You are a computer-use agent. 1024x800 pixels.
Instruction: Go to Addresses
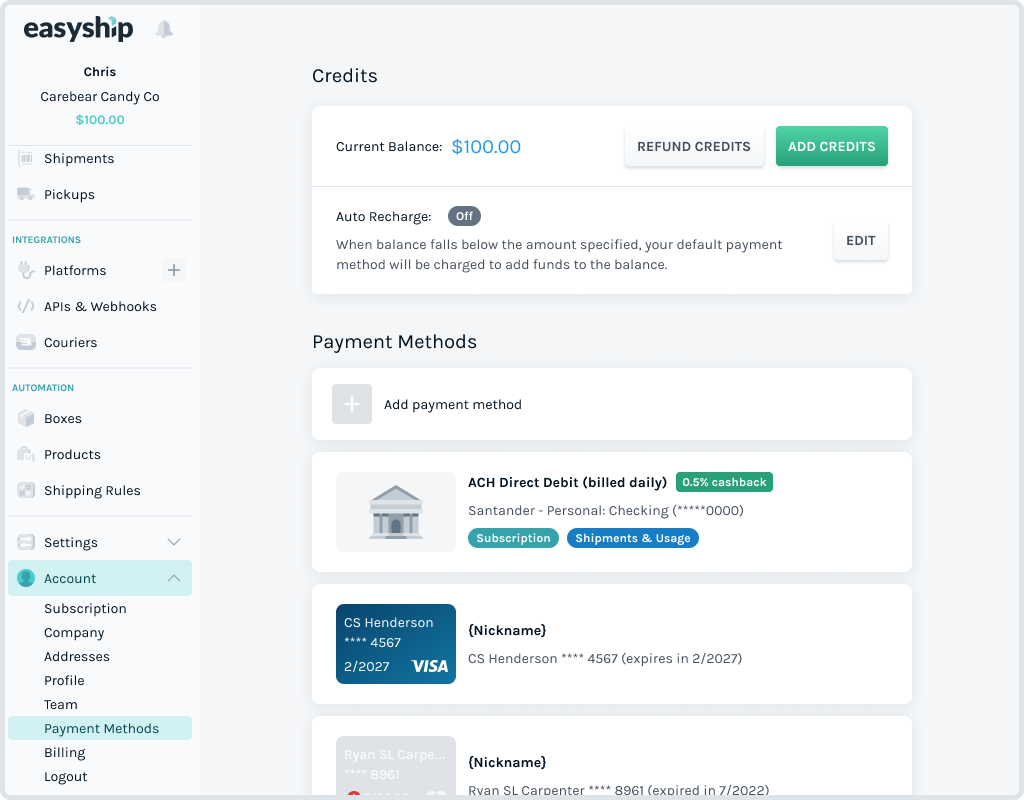click(77, 656)
